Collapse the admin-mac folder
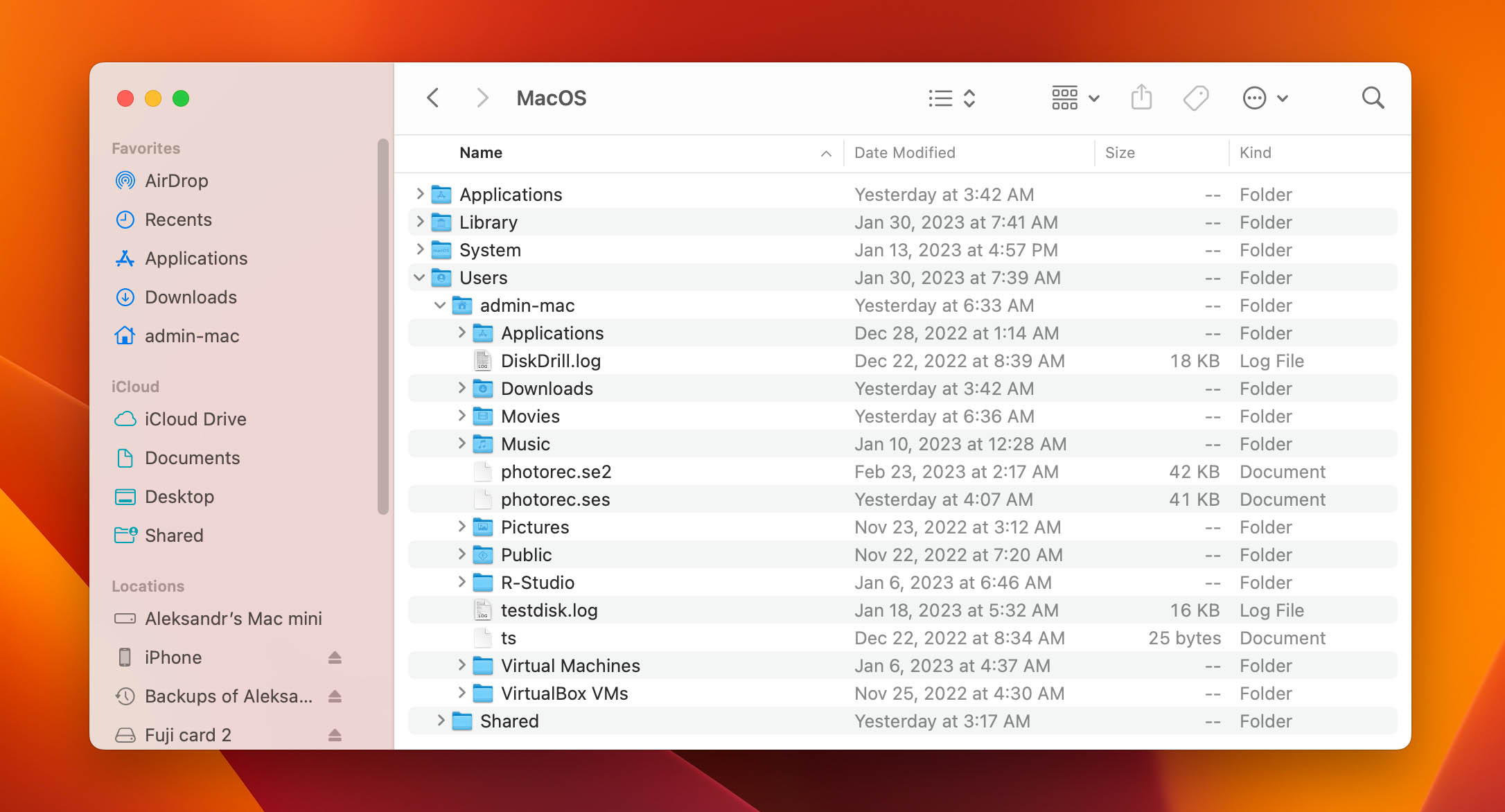Viewport: 1505px width, 812px height. pyautogui.click(x=440, y=306)
